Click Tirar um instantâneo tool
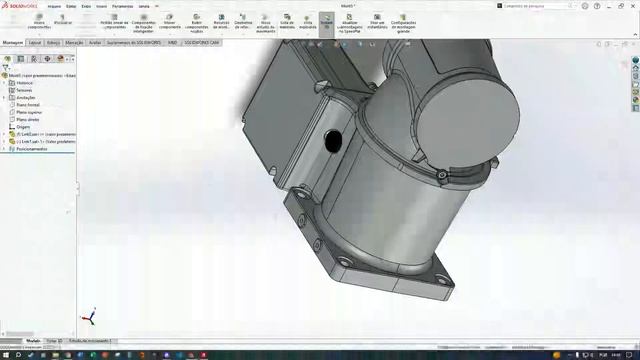 coord(377,22)
